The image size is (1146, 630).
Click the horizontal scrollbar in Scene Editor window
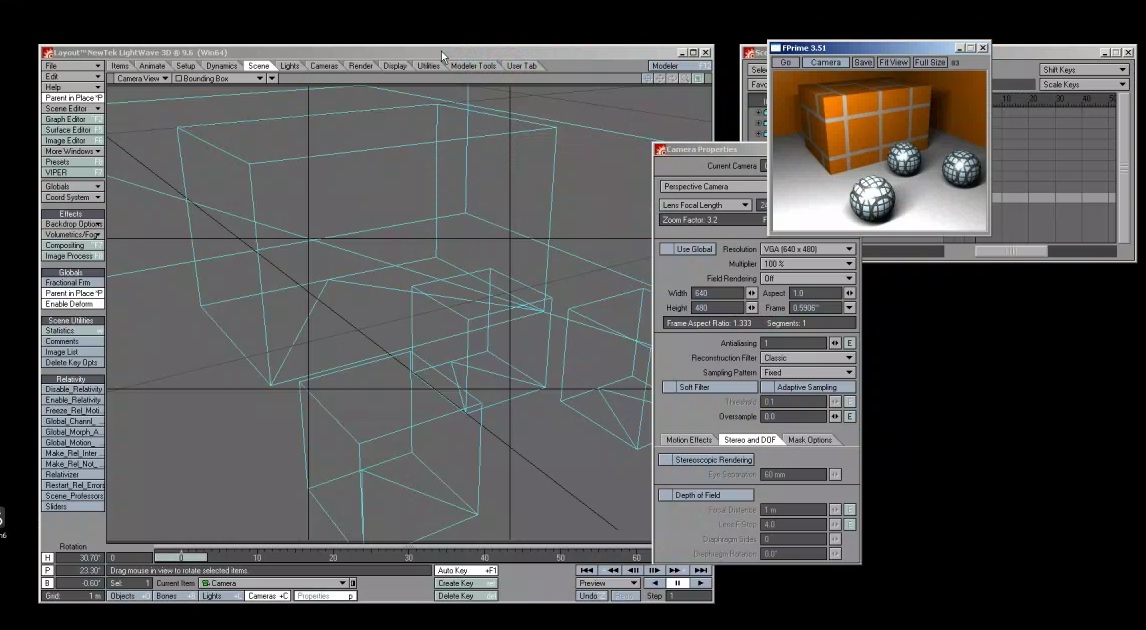pos(1011,251)
